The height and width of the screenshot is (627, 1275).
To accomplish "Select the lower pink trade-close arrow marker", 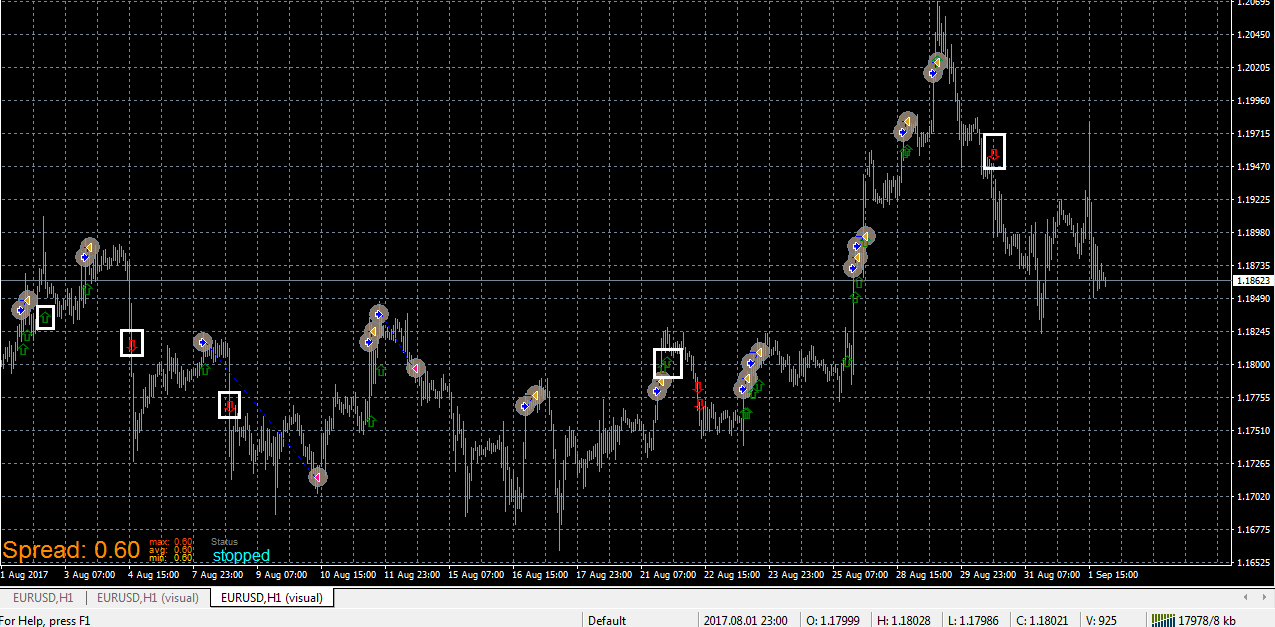I will tap(318, 477).
